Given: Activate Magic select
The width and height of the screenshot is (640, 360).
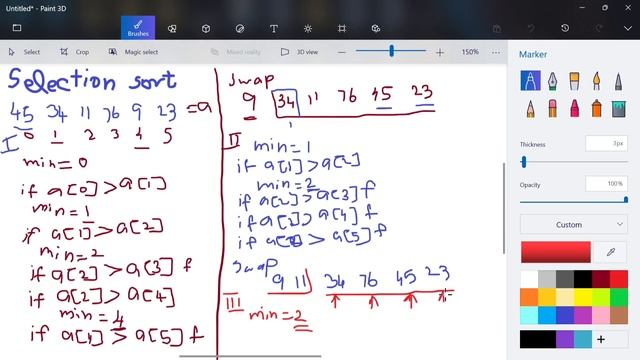Looking at the screenshot, I should tap(133, 52).
